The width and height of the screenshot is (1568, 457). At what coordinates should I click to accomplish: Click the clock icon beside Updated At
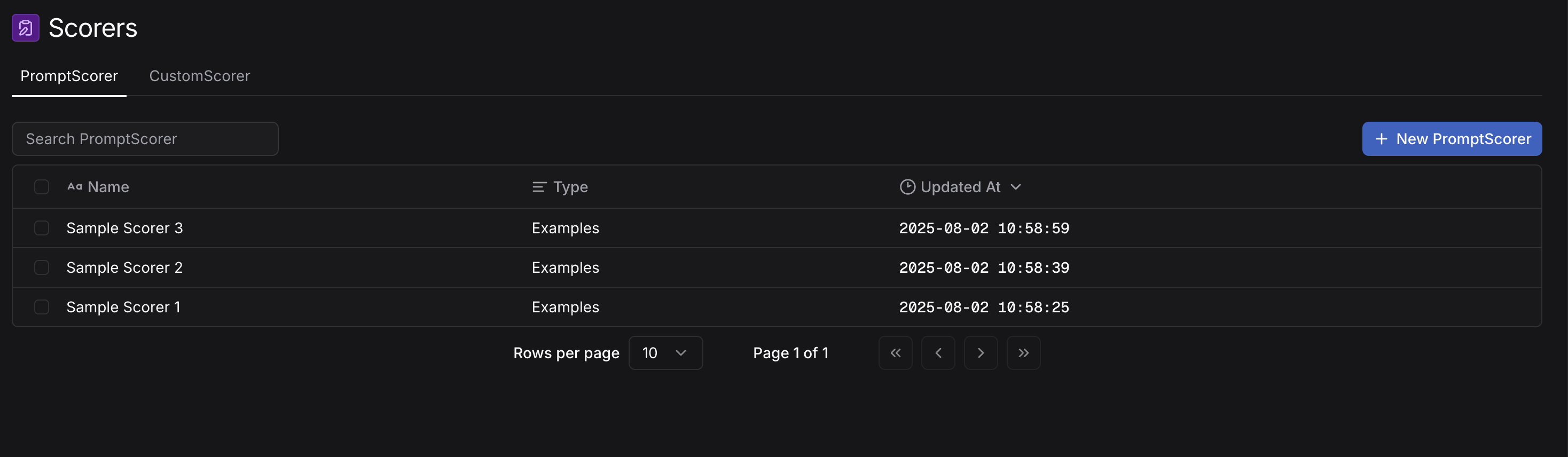(907, 187)
